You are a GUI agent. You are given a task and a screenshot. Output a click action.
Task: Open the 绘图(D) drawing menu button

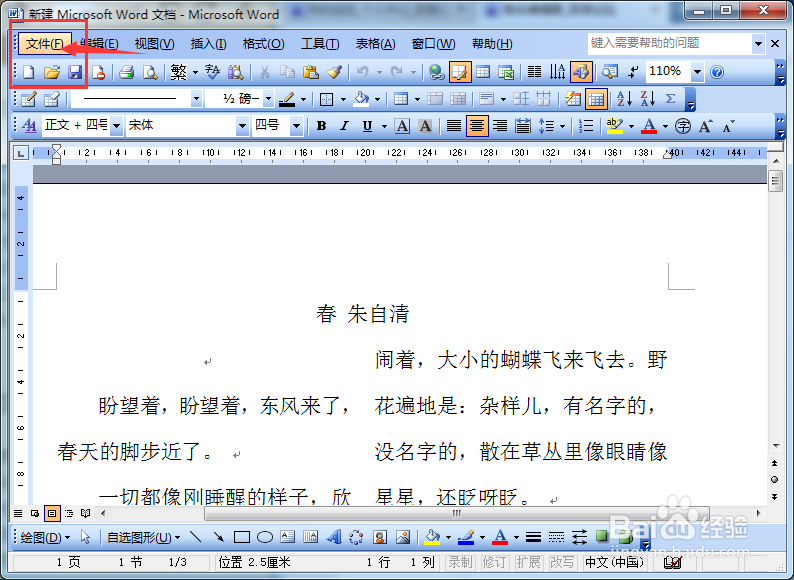[x=45, y=537]
